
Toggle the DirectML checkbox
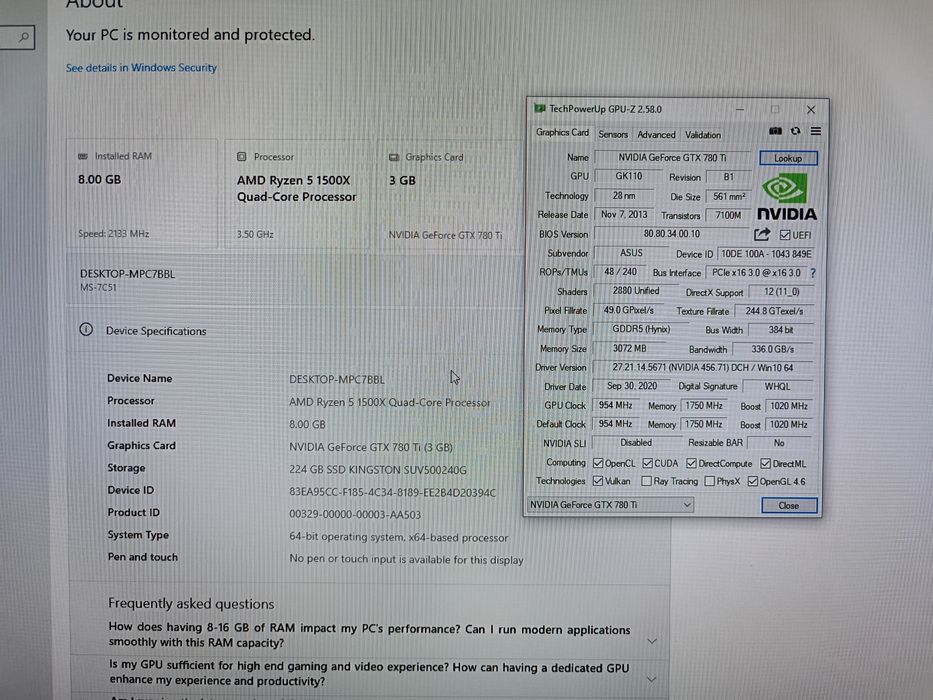[x=766, y=463]
